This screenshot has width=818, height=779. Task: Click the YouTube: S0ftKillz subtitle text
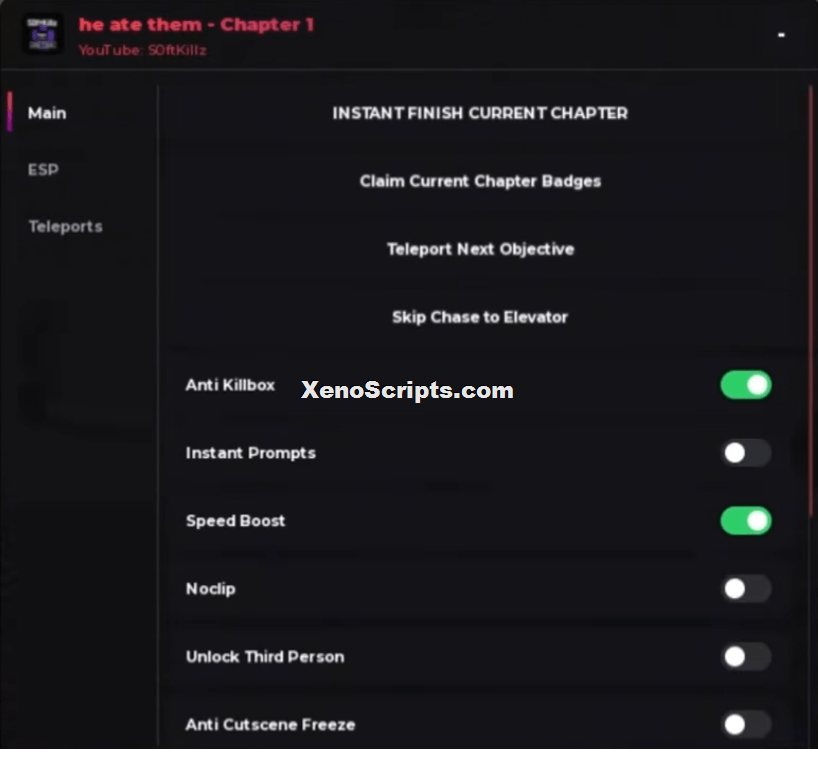(142, 50)
